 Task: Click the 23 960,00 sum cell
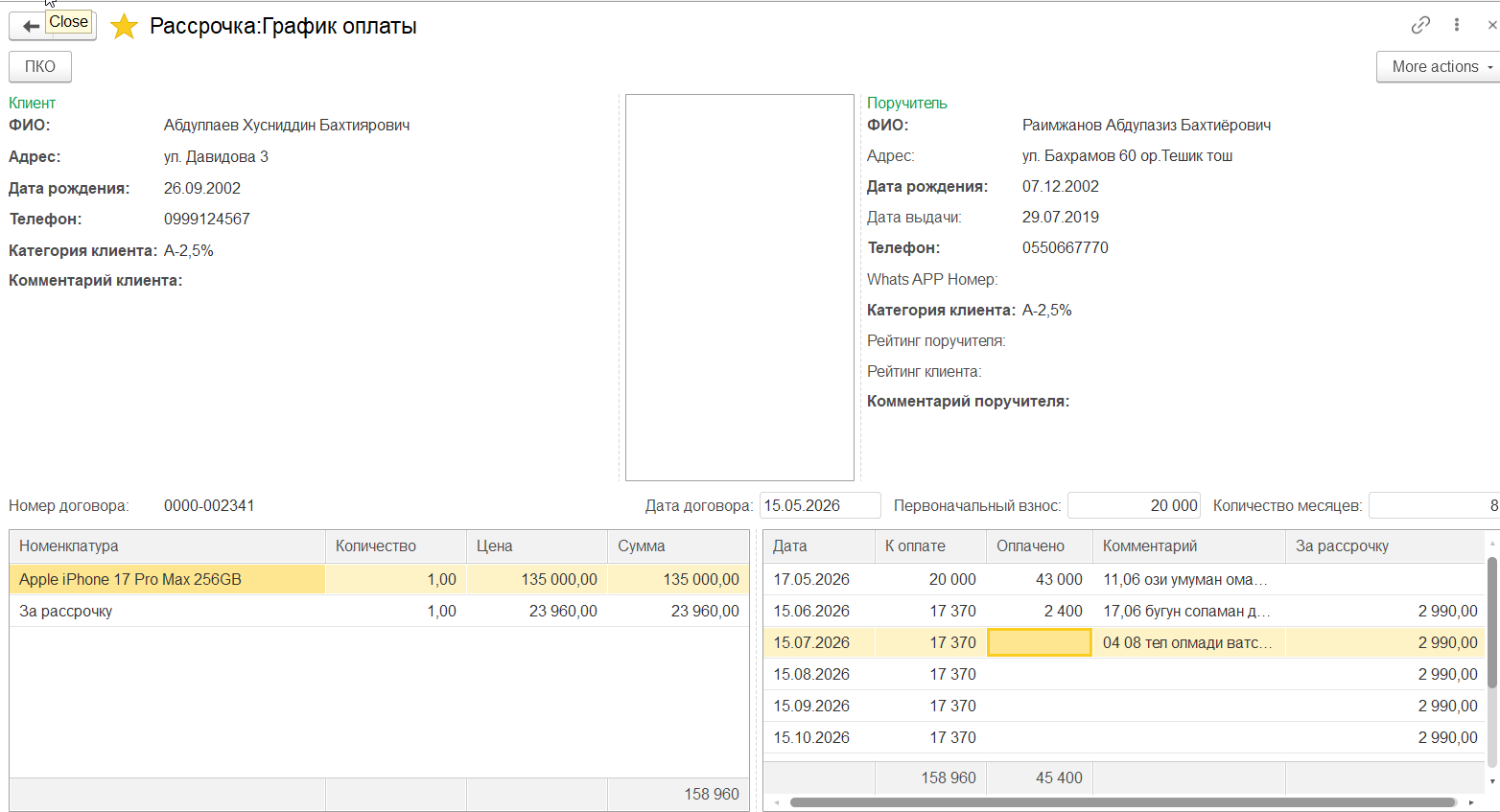point(678,611)
